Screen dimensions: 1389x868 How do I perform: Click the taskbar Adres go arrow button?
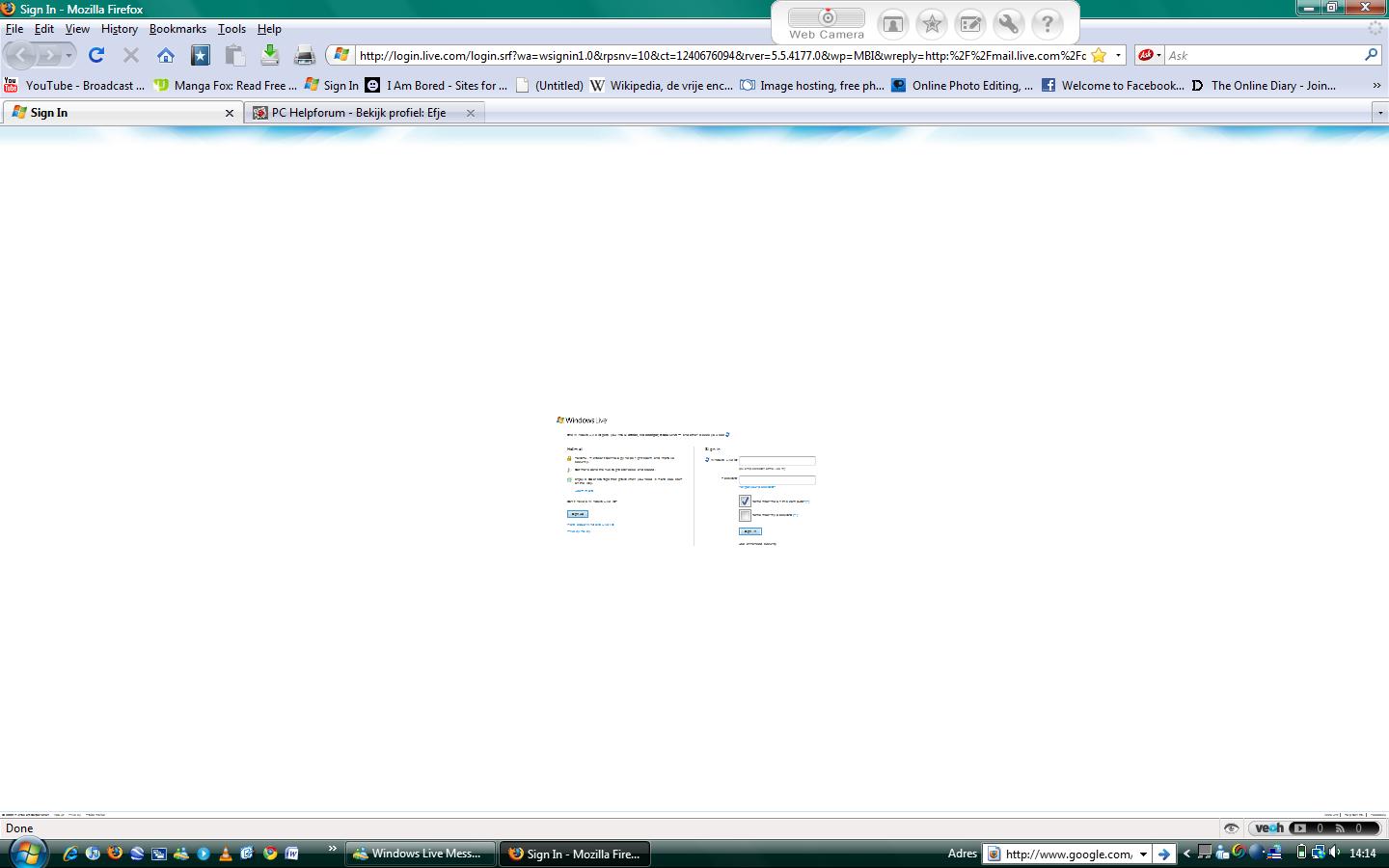tap(1164, 854)
